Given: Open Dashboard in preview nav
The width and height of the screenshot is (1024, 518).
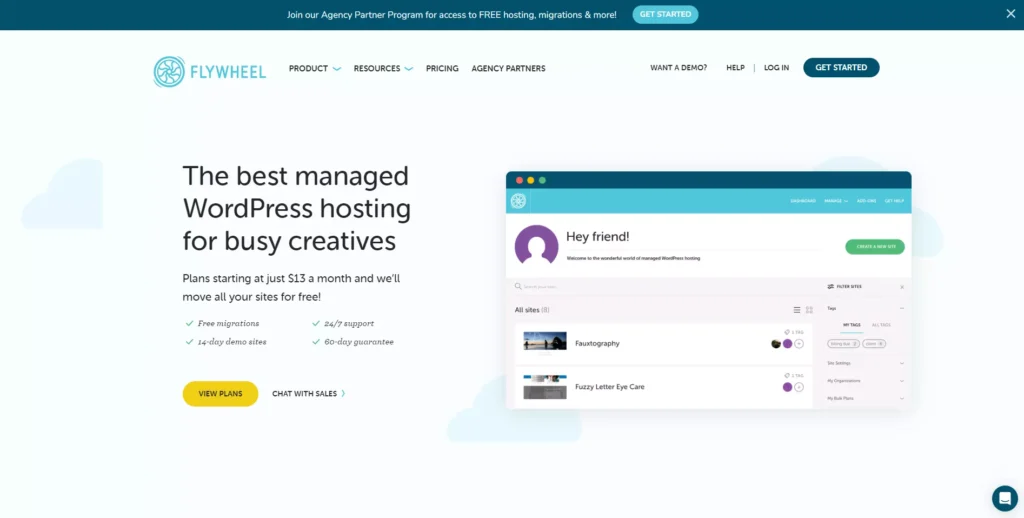Looking at the screenshot, I should pyautogui.click(x=803, y=201).
